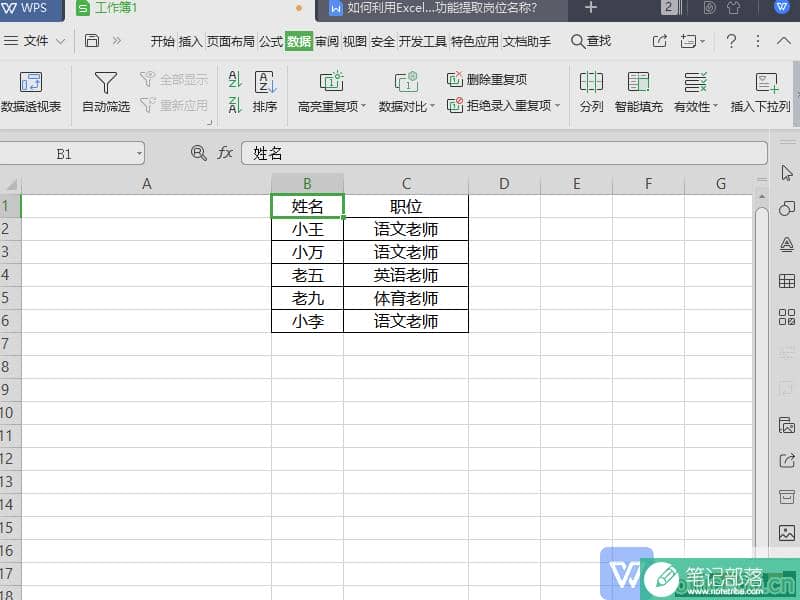The width and height of the screenshot is (800, 600).
Task: Expand the 有效性 dropdown arrow
Action: point(715,106)
